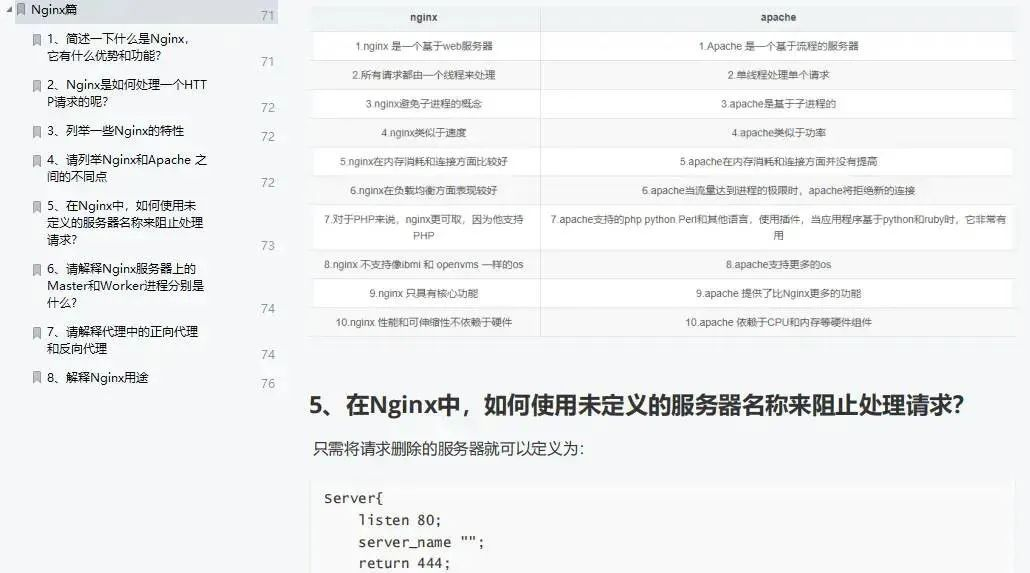Click code line return 444;

point(404,564)
